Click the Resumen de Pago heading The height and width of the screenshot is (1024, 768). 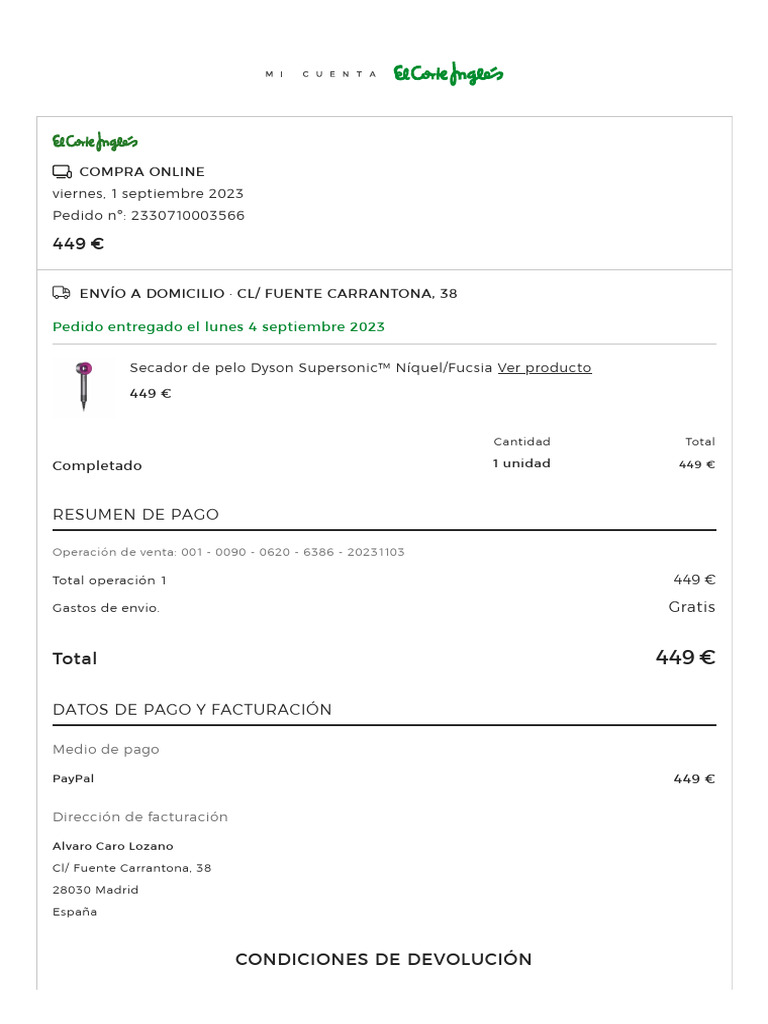136,515
